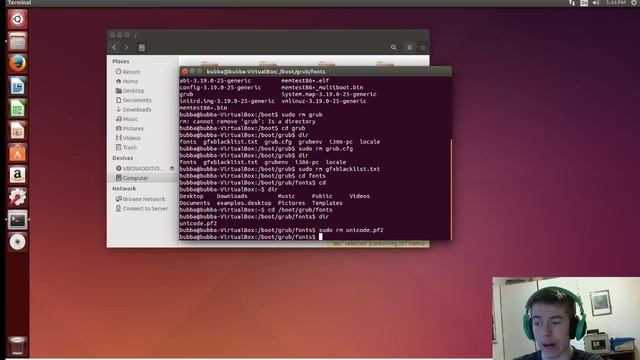Viewport: 640px width, 360px height.
Task: Launch Firefox web browser
Action: click(x=17, y=64)
